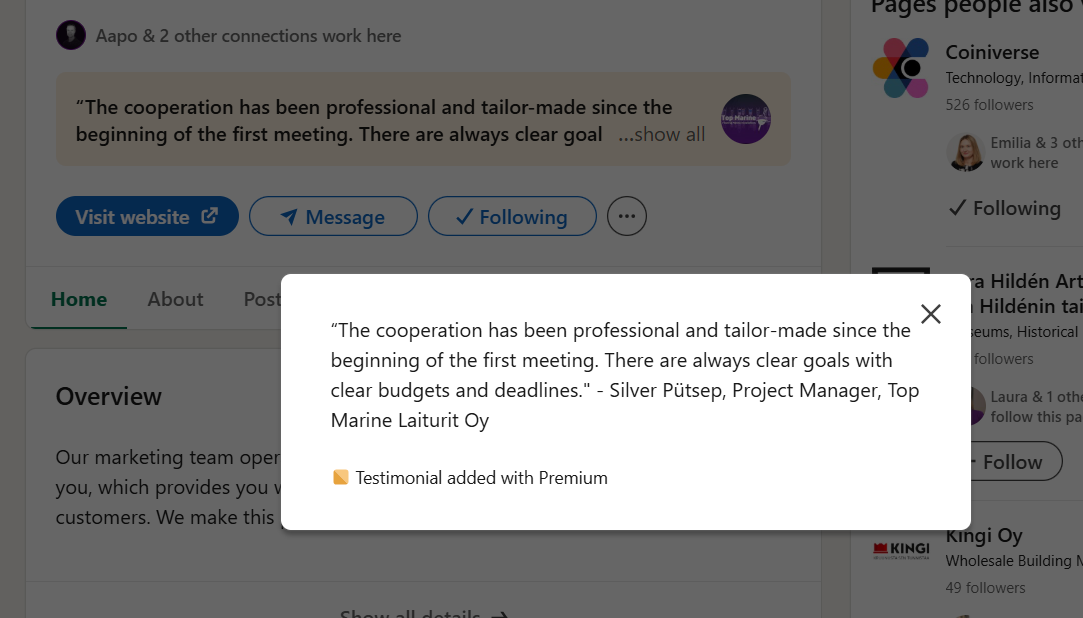
Task: Toggle the Following button on company page
Action: coord(512,217)
